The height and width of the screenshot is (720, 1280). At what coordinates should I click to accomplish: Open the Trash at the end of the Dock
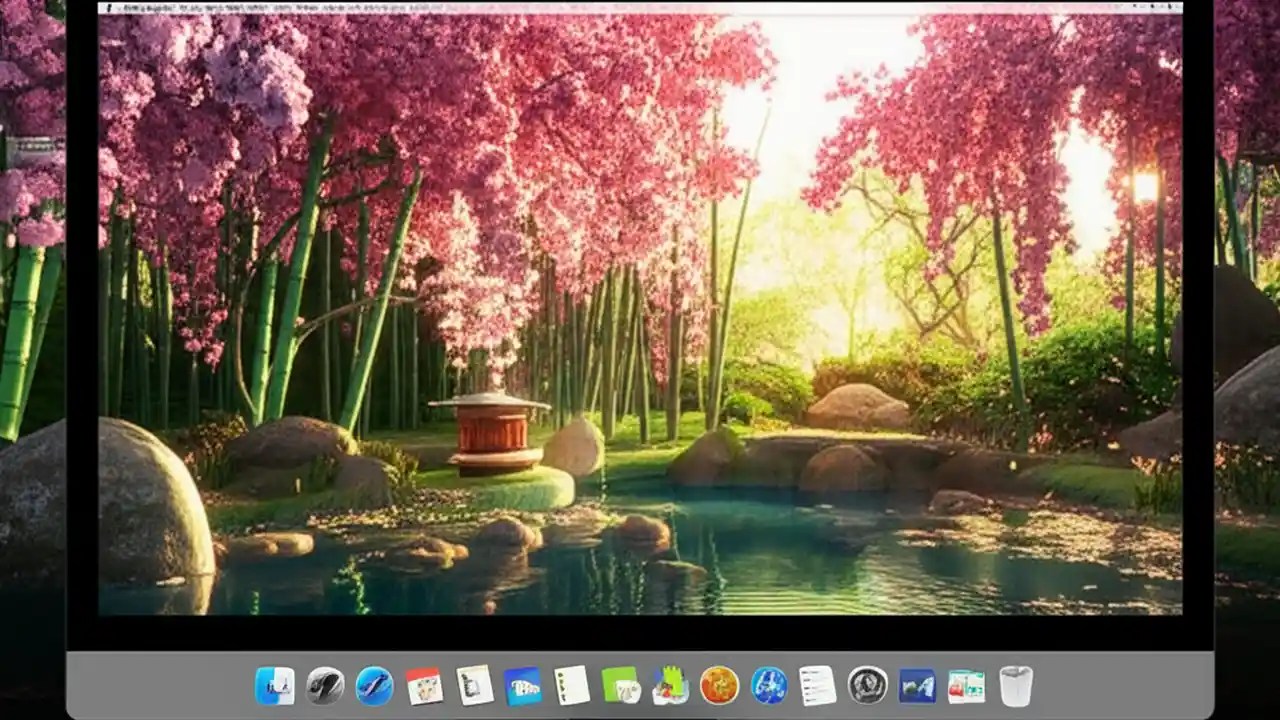tap(1015, 686)
